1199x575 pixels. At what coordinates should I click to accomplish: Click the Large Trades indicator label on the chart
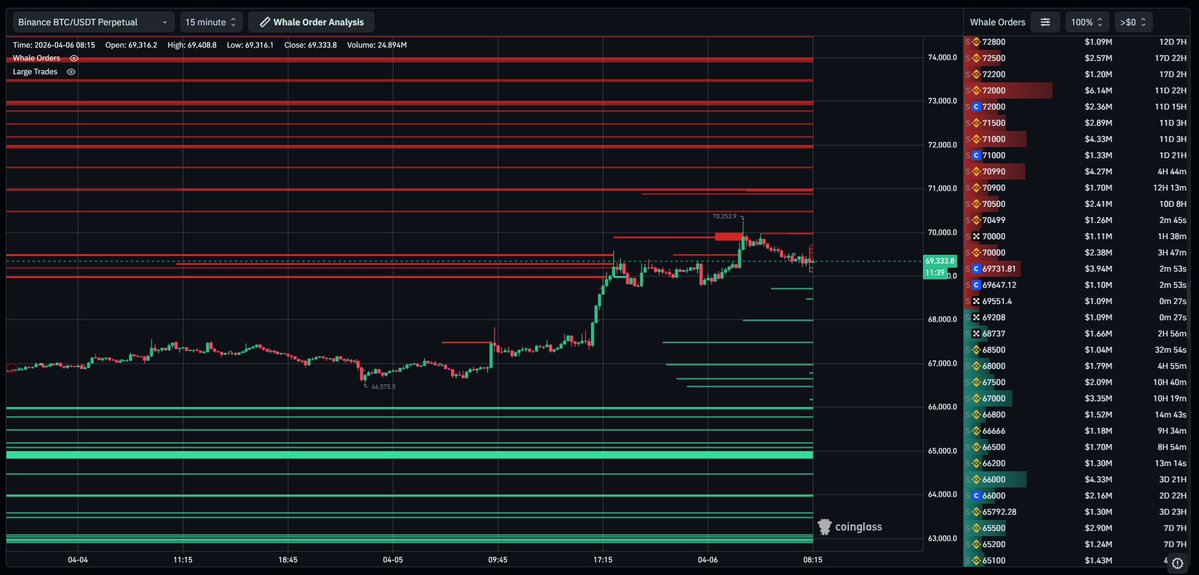click(37, 72)
